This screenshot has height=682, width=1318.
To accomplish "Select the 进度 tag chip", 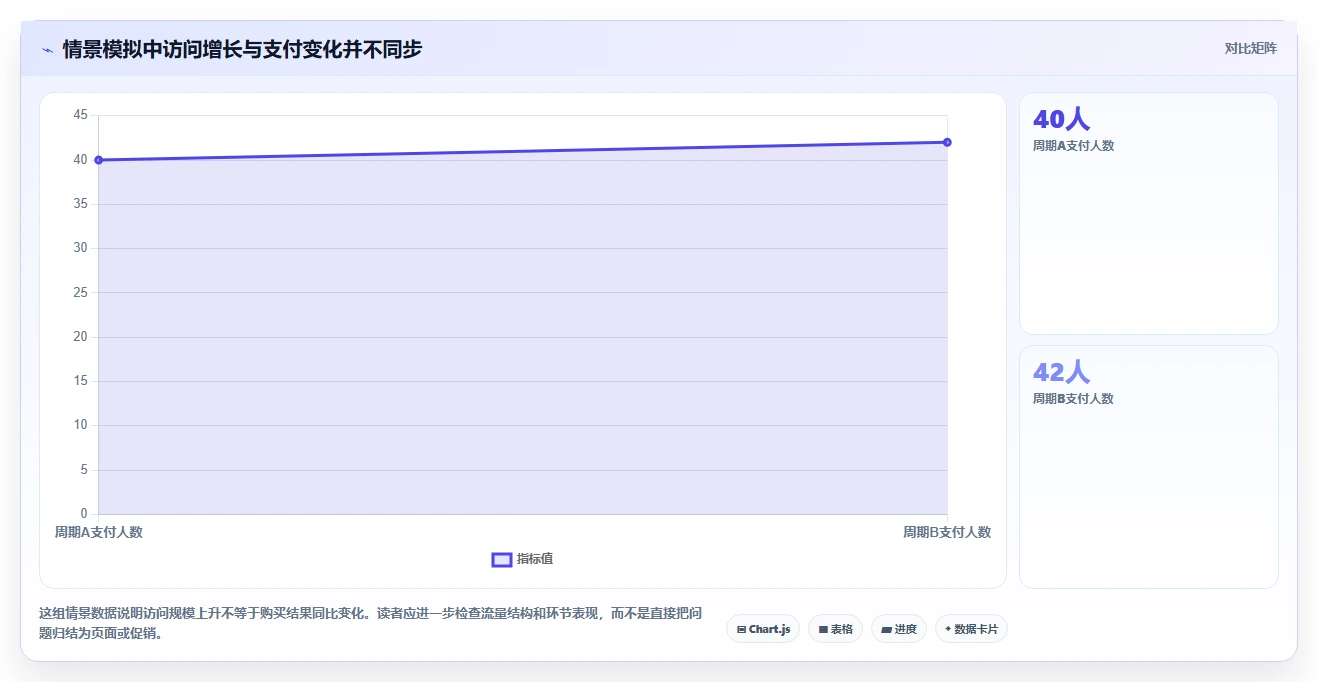I will tap(899, 629).
